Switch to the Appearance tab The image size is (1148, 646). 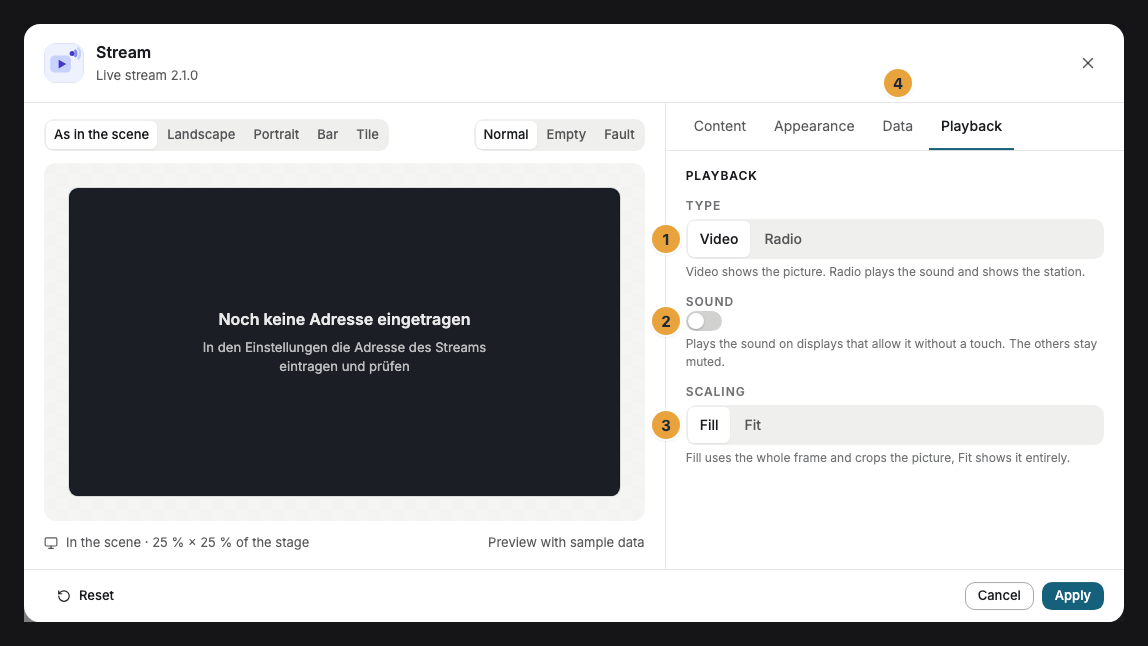[x=813, y=126]
